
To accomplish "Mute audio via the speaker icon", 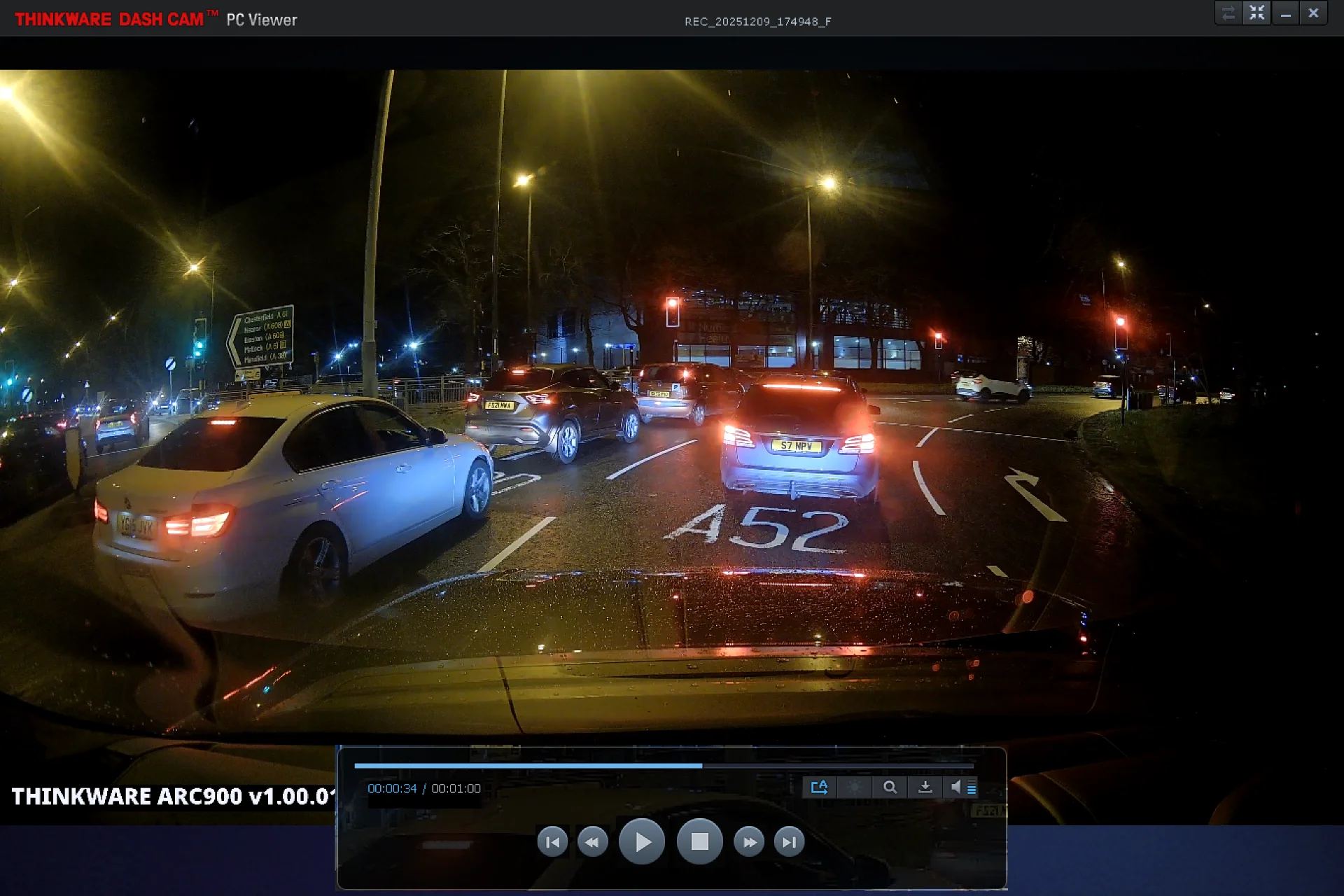I will click(x=955, y=787).
